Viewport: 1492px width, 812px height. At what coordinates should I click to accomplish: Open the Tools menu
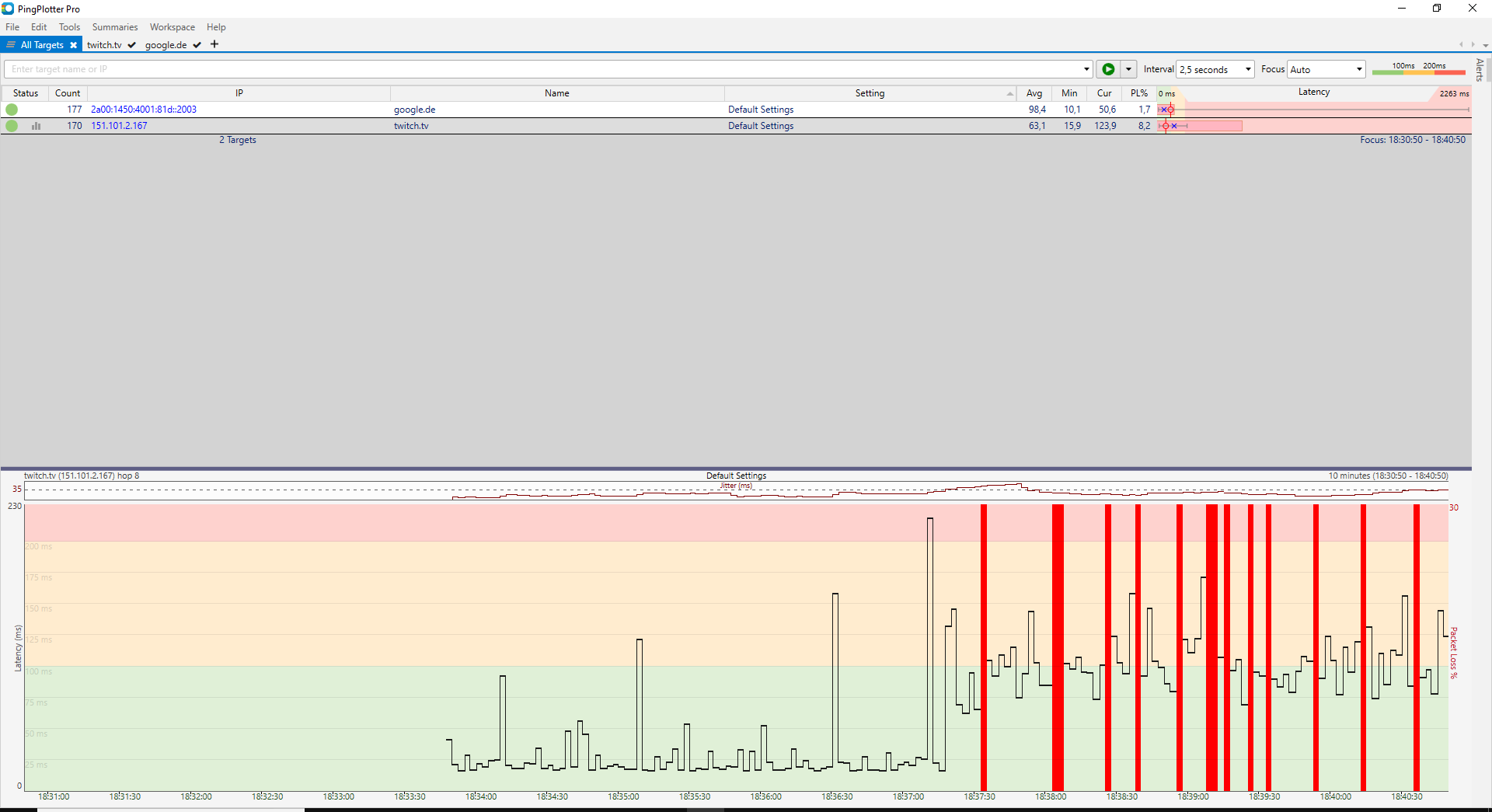[x=69, y=27]
